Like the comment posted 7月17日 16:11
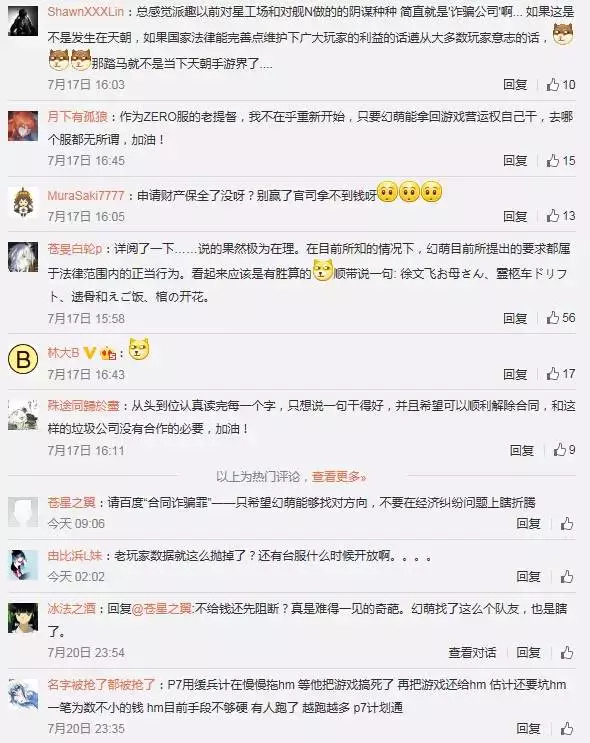 point(564,450)
